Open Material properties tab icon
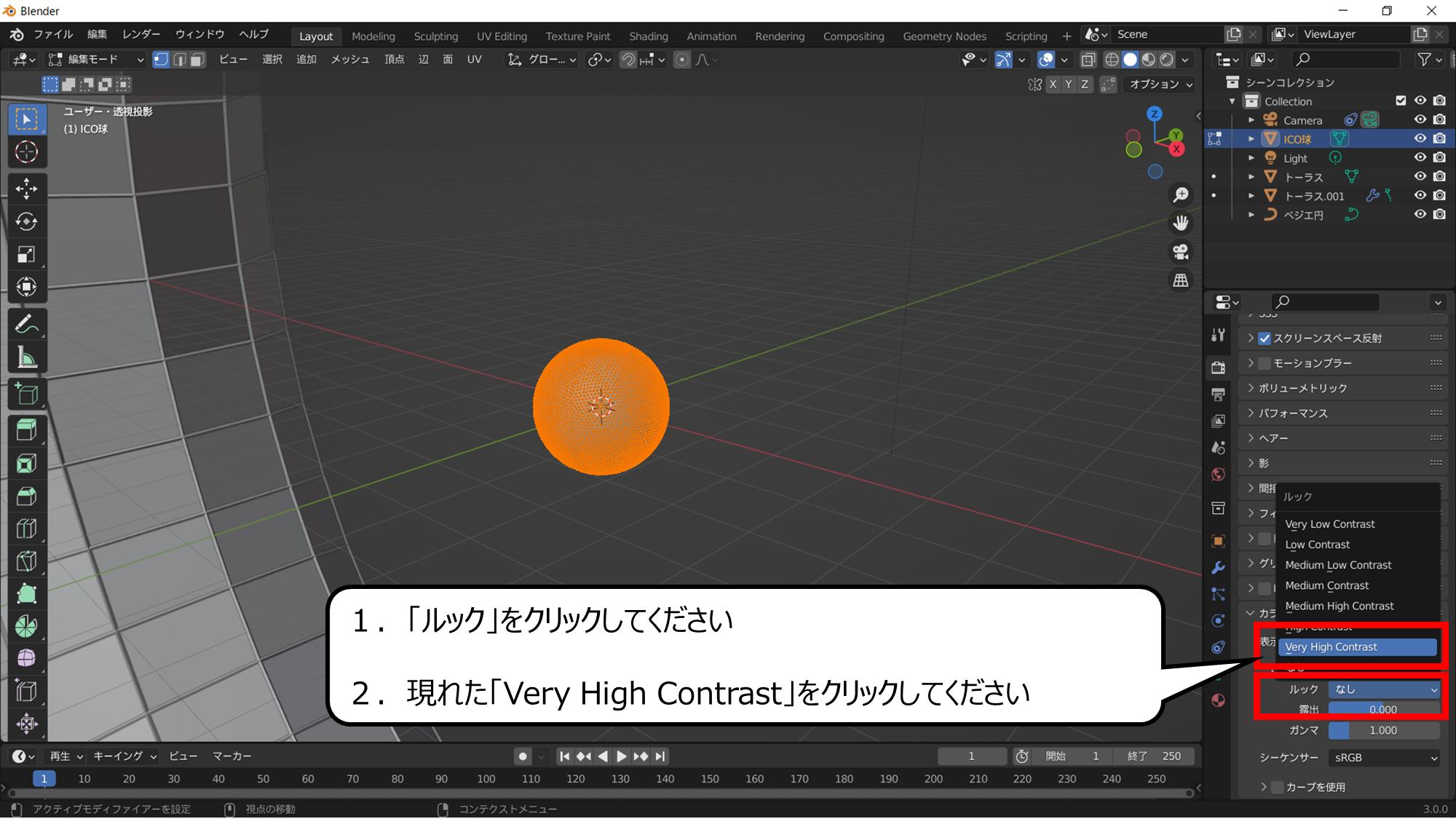1456x819 pixels. tap(1218, 700)
